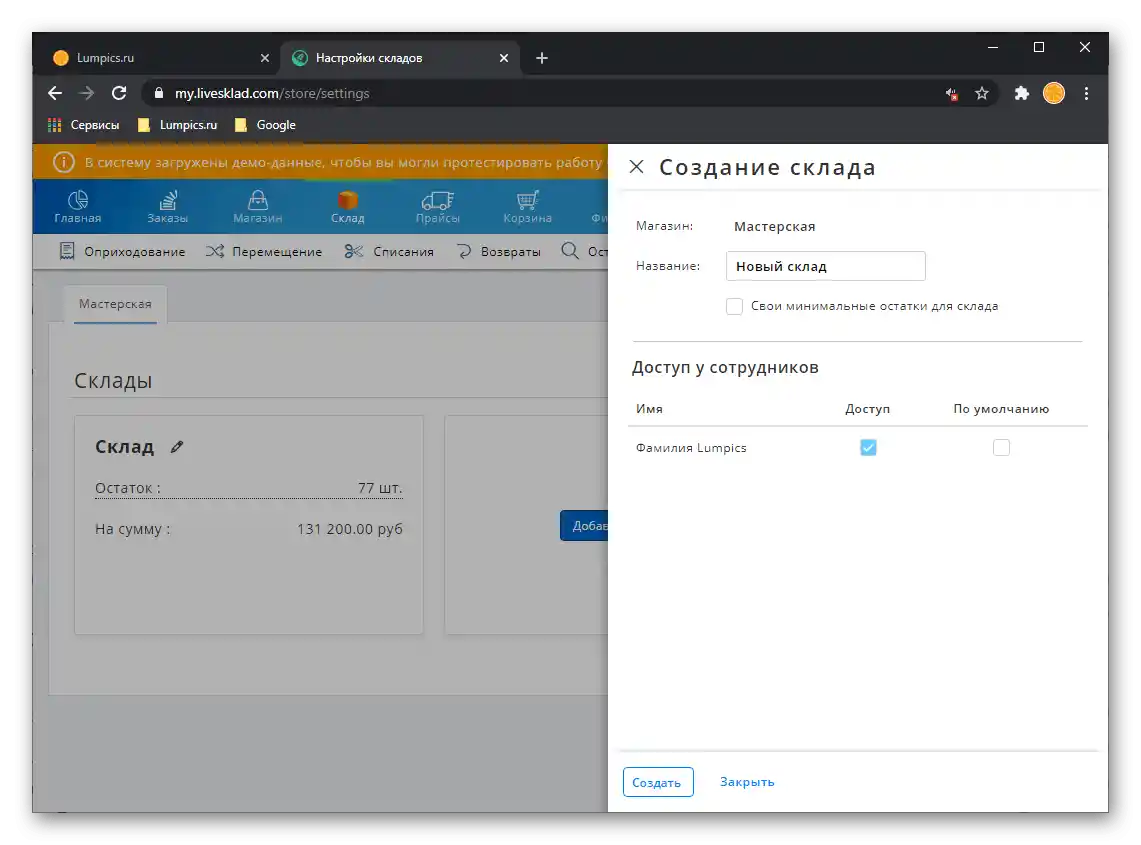Open Корзина shopping cart icon
Viewport: 1141px width, 845px height.
click(526, 199)
